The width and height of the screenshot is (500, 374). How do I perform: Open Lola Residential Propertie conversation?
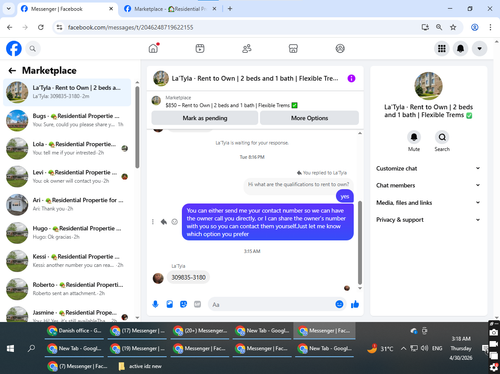point(67,148)
